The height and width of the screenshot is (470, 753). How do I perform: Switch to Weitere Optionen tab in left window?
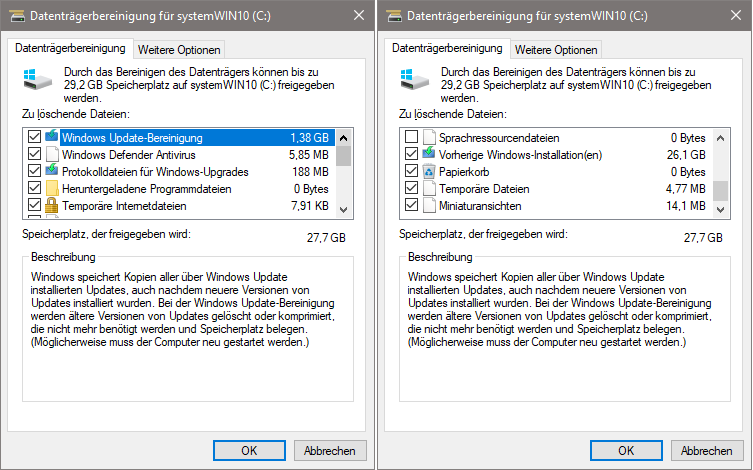179,50
